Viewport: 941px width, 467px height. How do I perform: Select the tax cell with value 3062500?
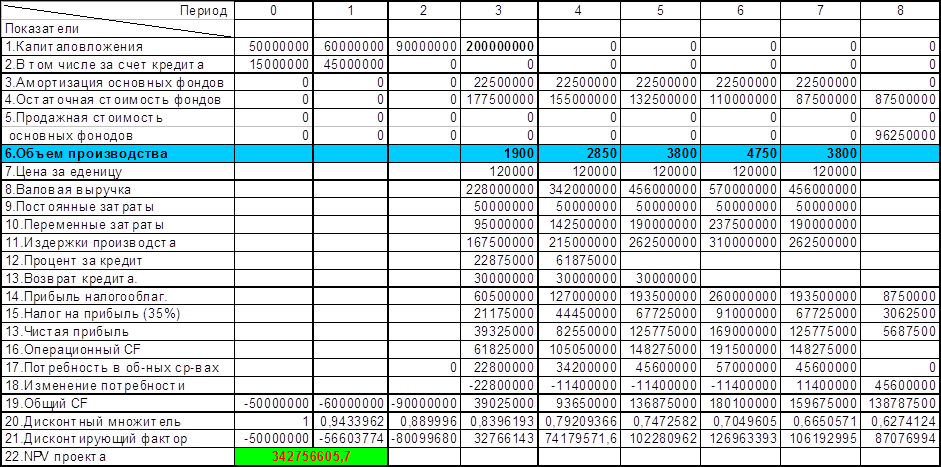902,313
